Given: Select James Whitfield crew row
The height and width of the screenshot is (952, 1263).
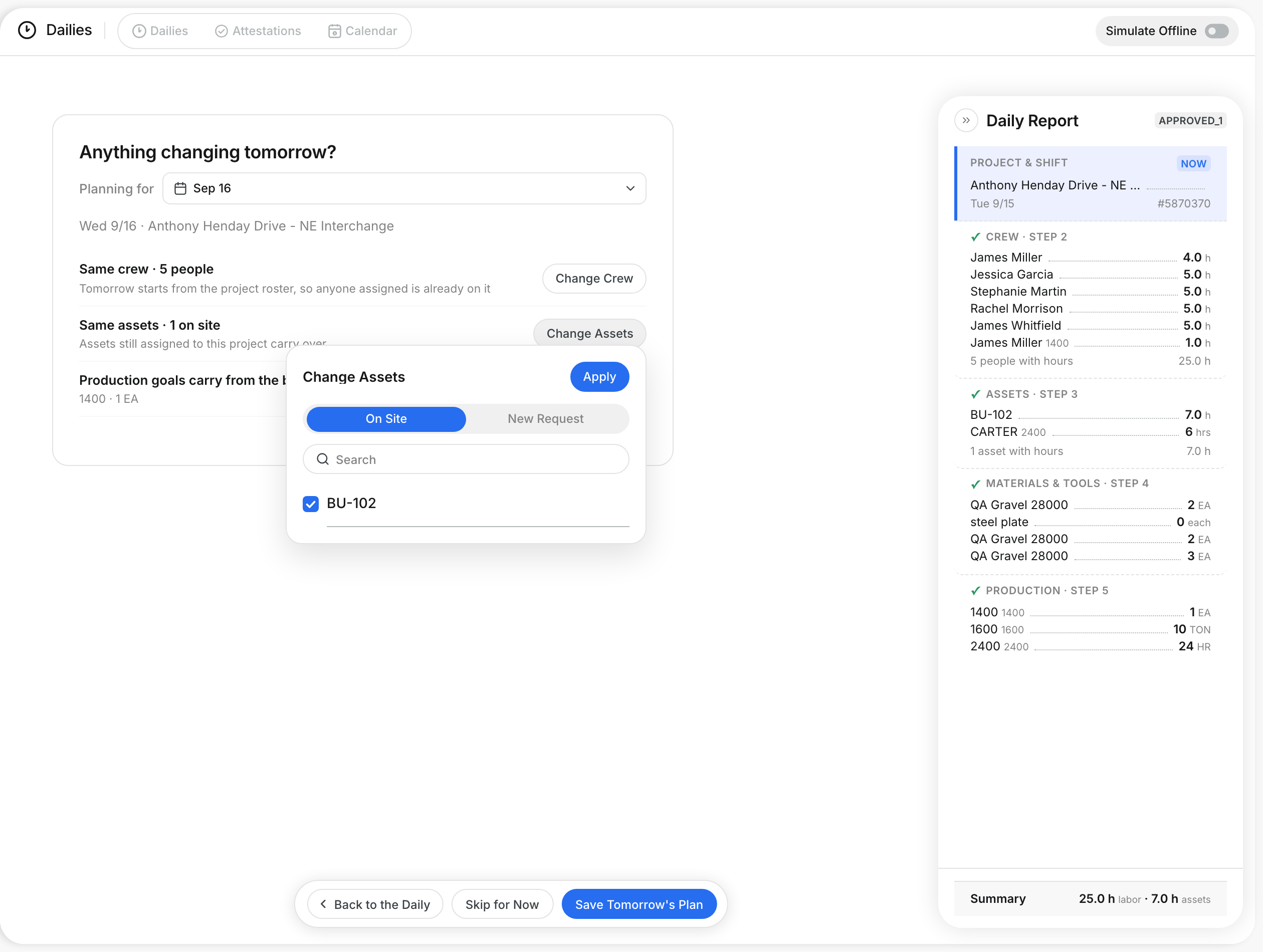Looking at the screenshot, I should click(x=1090, y=326).
